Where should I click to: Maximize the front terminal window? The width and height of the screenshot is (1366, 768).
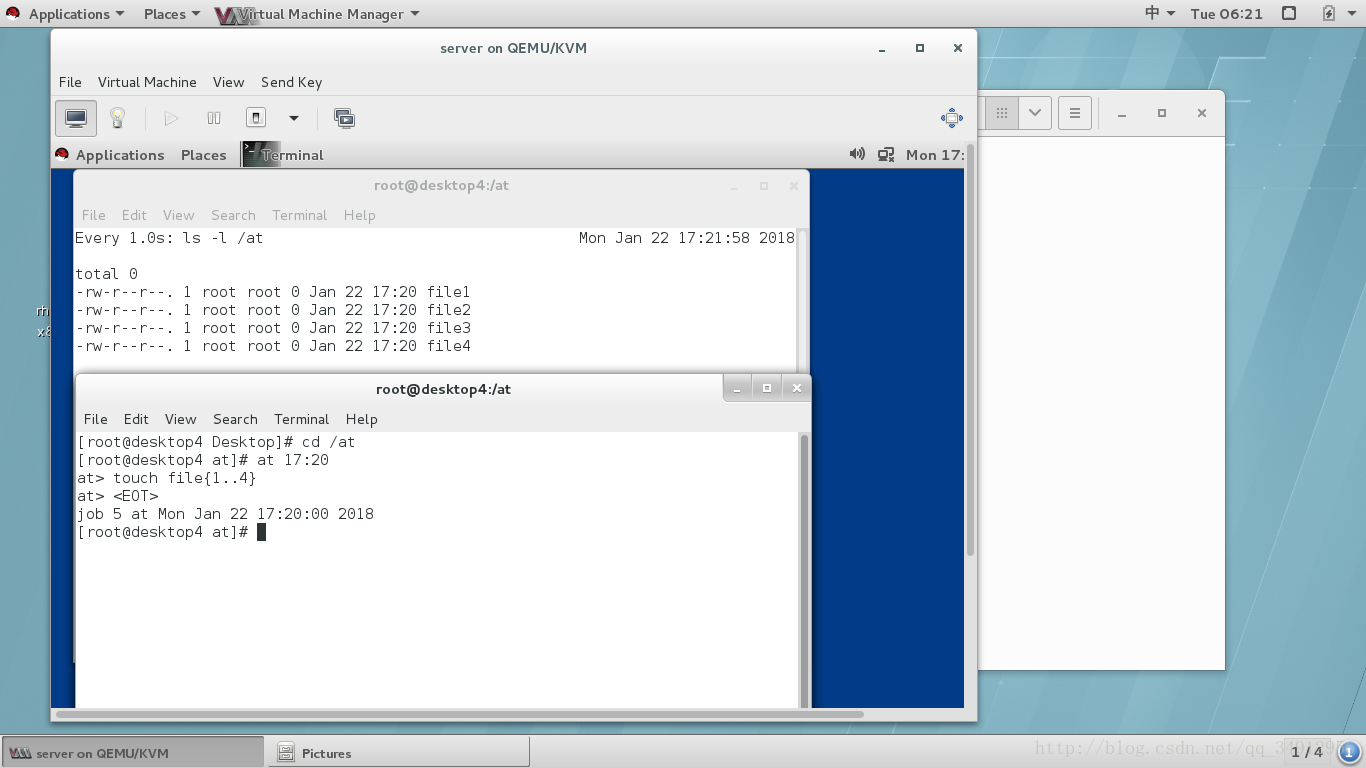[767, 388]
